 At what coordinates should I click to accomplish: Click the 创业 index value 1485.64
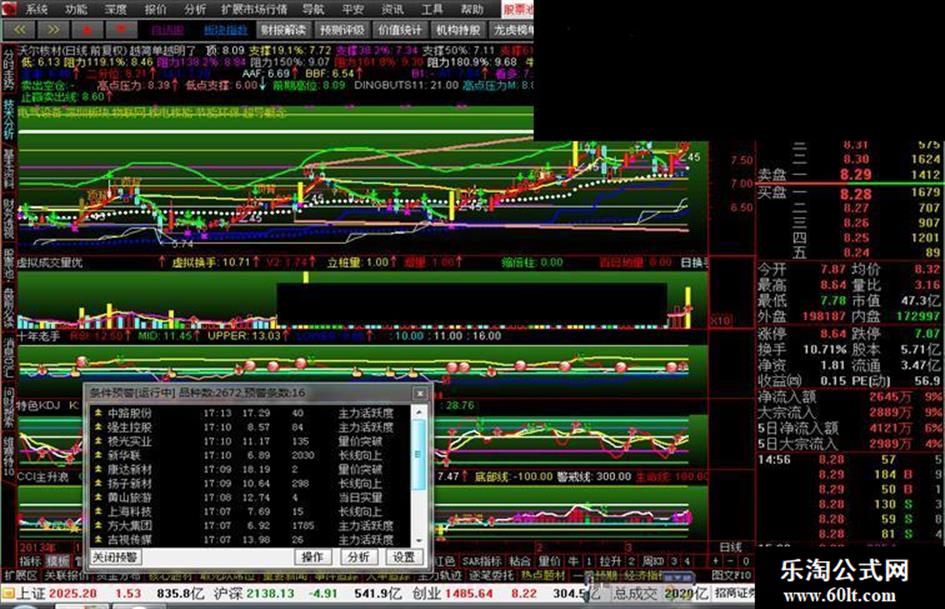pos(468,594)
